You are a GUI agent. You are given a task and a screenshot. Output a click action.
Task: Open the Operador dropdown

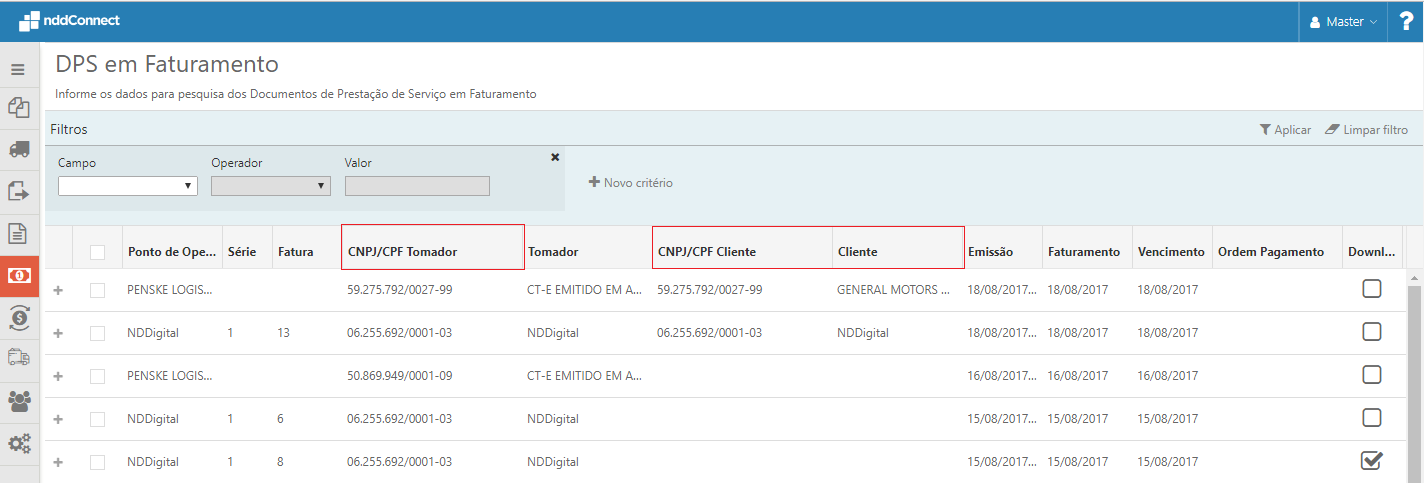[x=270, y=186]
